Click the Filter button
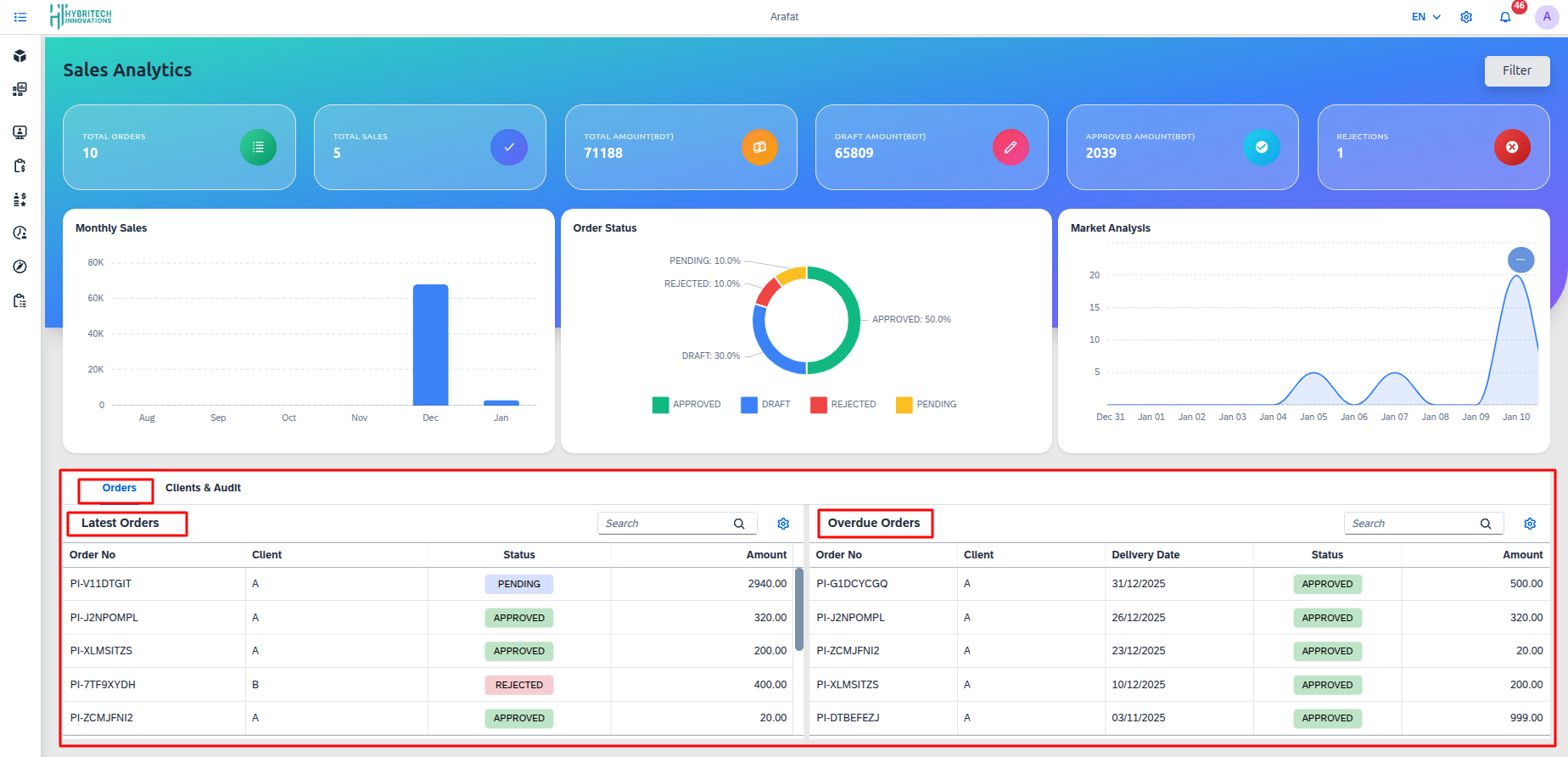 coord(1516,70)
